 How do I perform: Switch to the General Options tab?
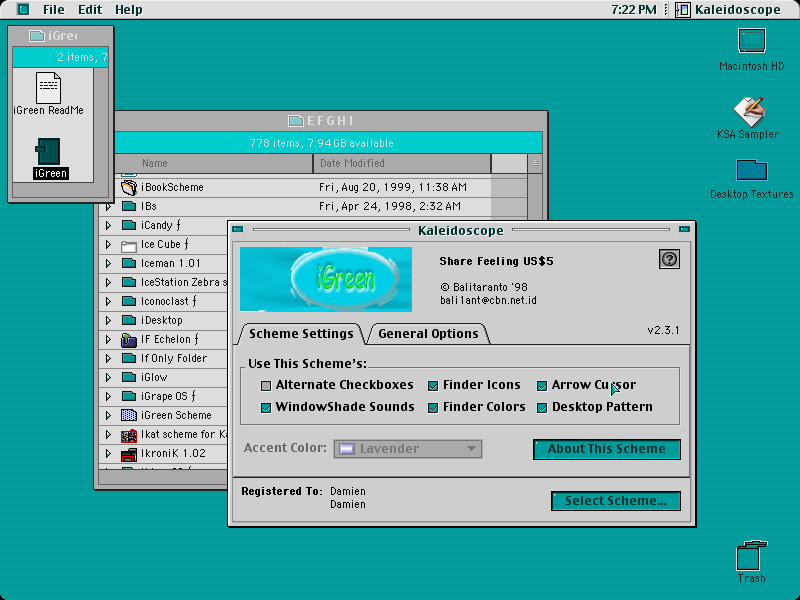coord(429,334)
